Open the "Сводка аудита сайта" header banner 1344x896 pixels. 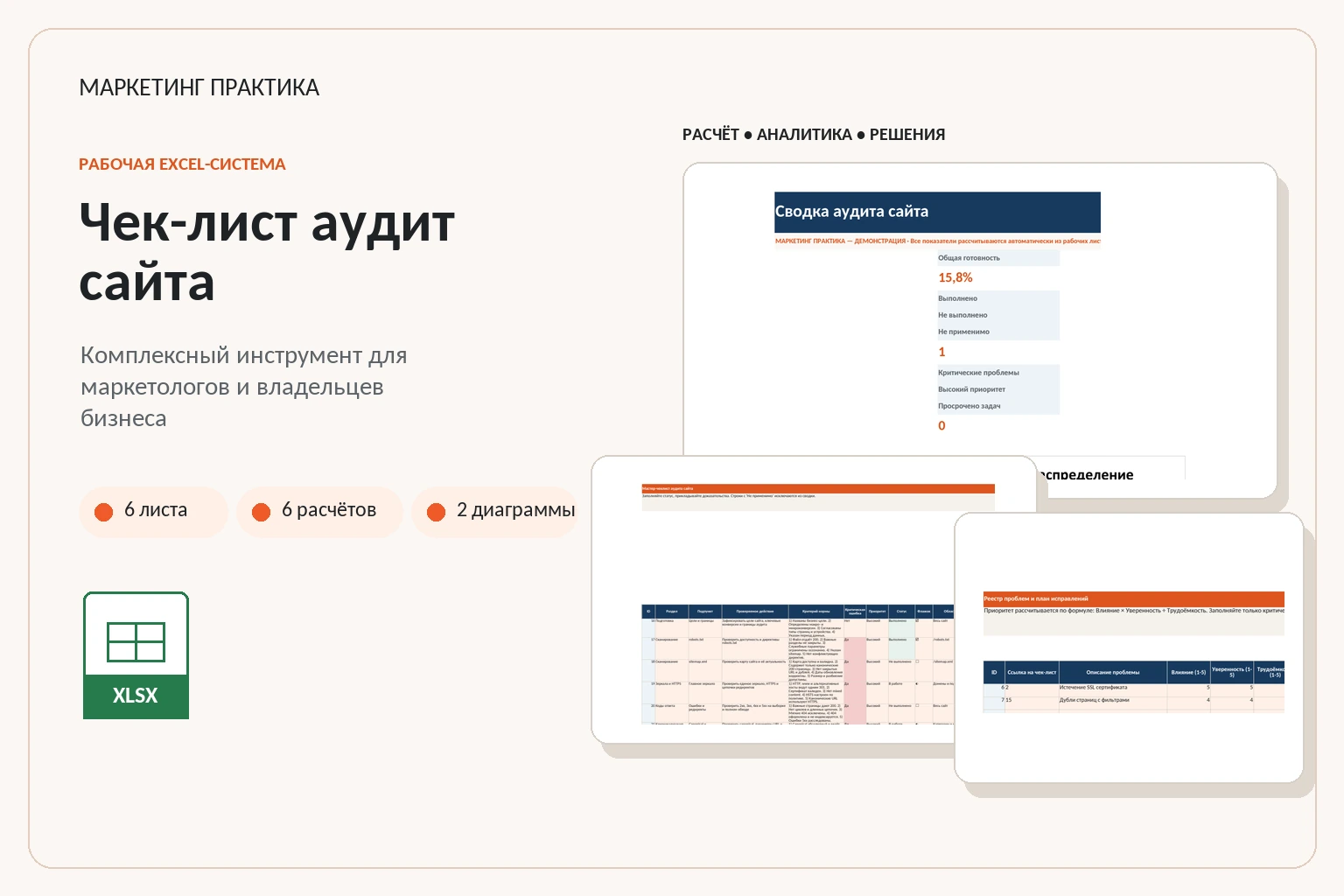[x=937, y=212]
